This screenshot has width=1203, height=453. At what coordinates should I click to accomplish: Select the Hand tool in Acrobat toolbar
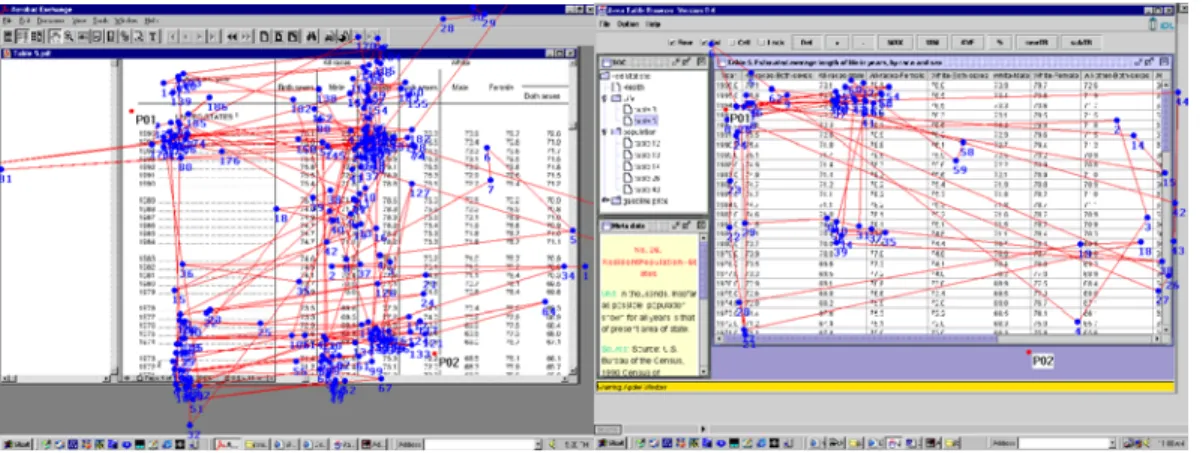[55, 37]
